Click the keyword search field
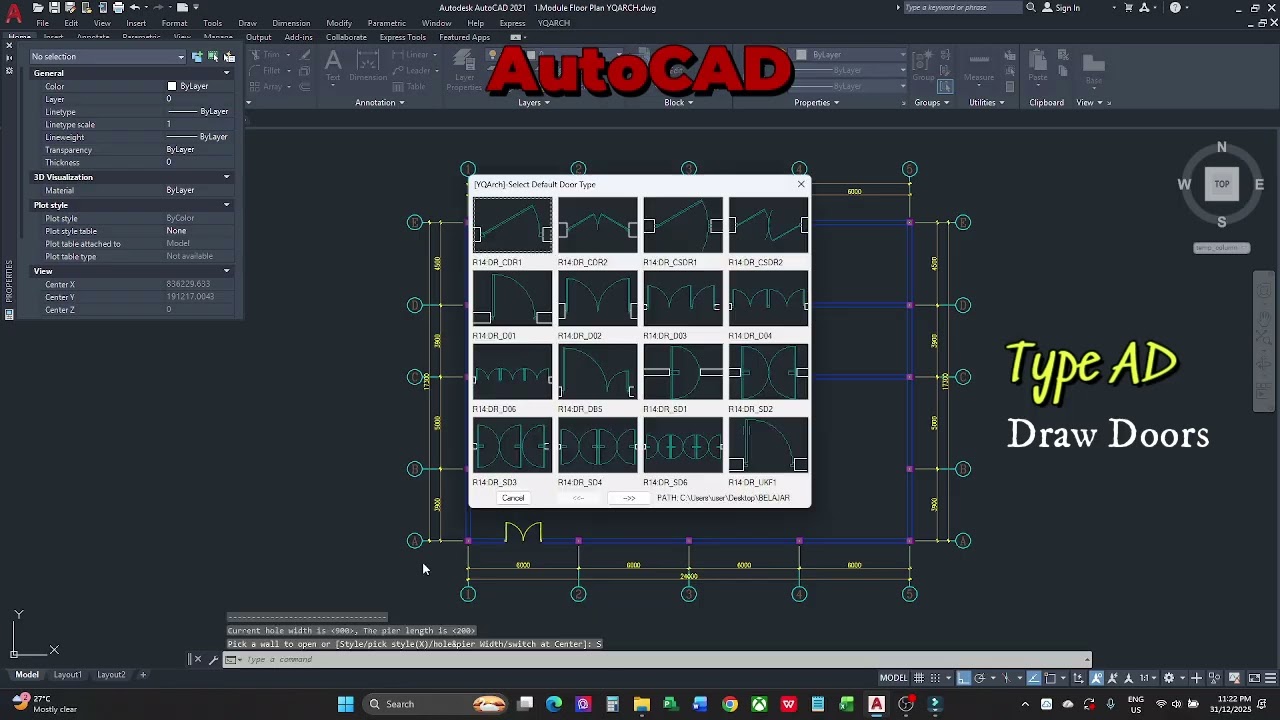This screenshot has height=720, width=1280. tap(961, 7)
